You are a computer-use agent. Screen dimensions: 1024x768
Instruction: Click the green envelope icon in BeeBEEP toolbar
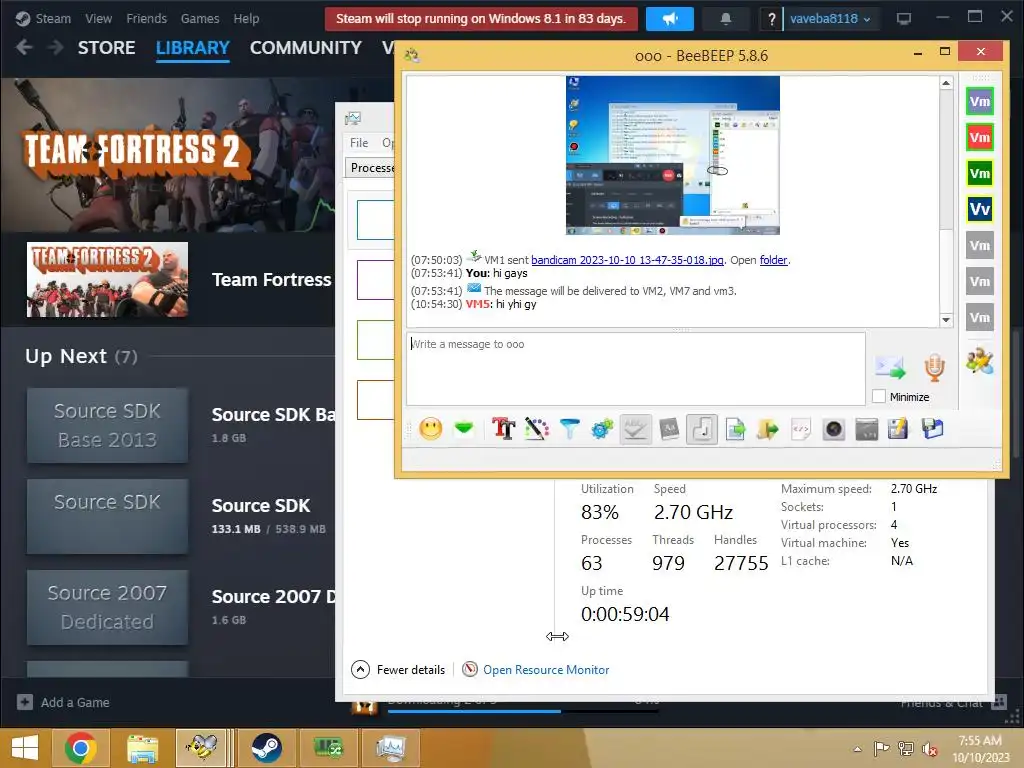(464, 429)
